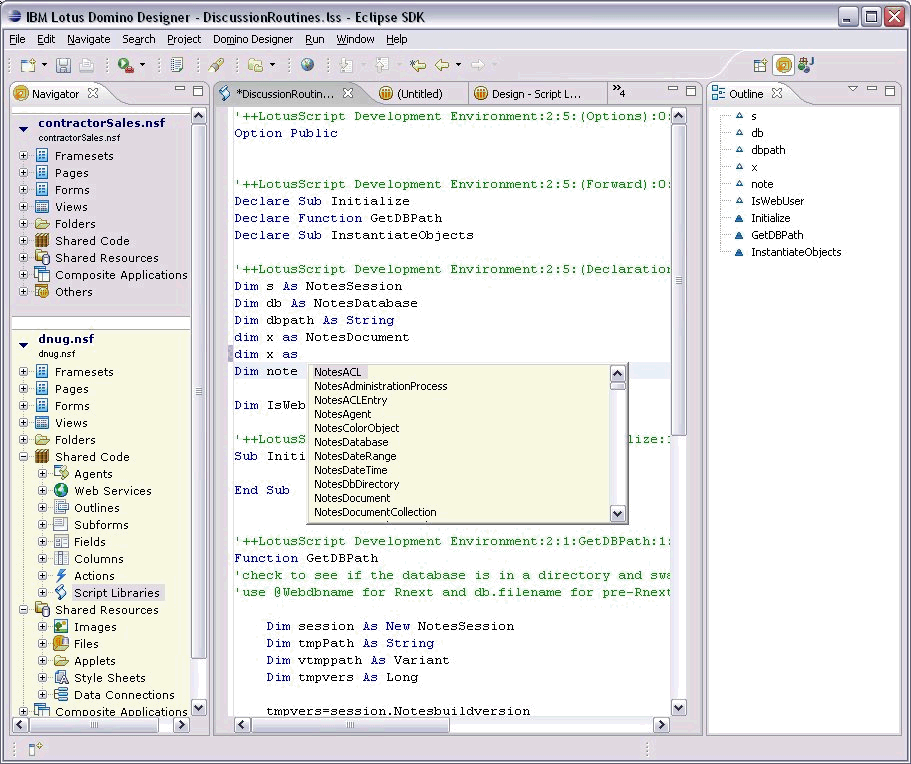Click the flashlight search toolbar icon

click(x=217, y=65)
